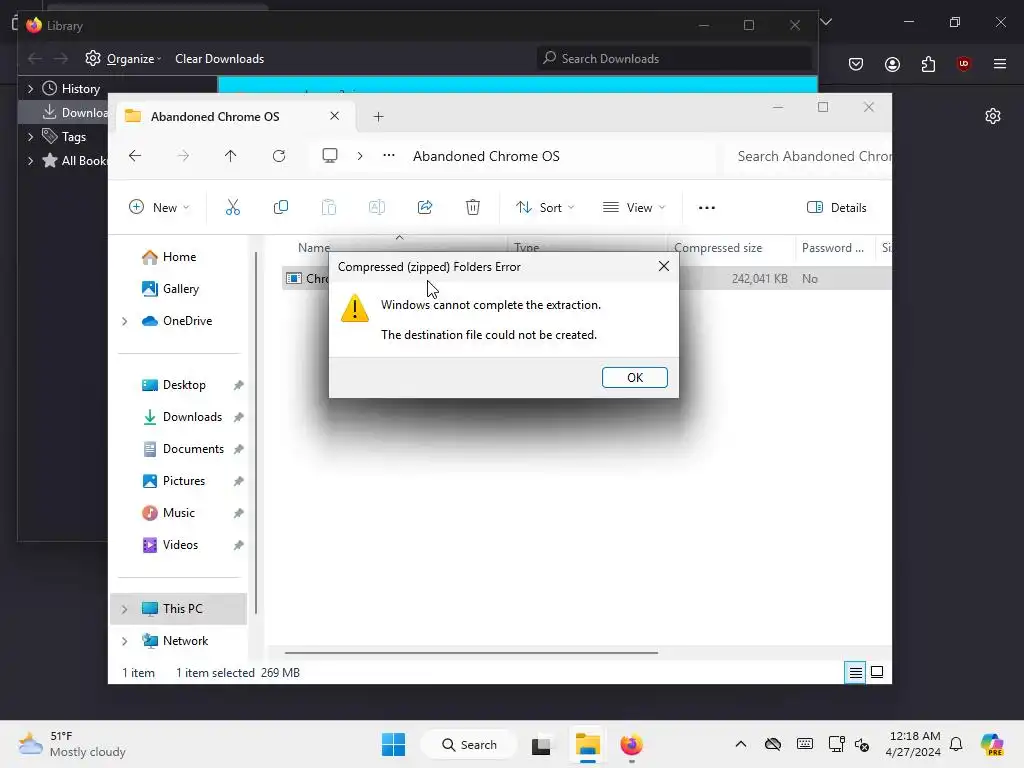
Task: Click the Abandoned Chrome OS address breadcrumb
Action: point(486,156)
